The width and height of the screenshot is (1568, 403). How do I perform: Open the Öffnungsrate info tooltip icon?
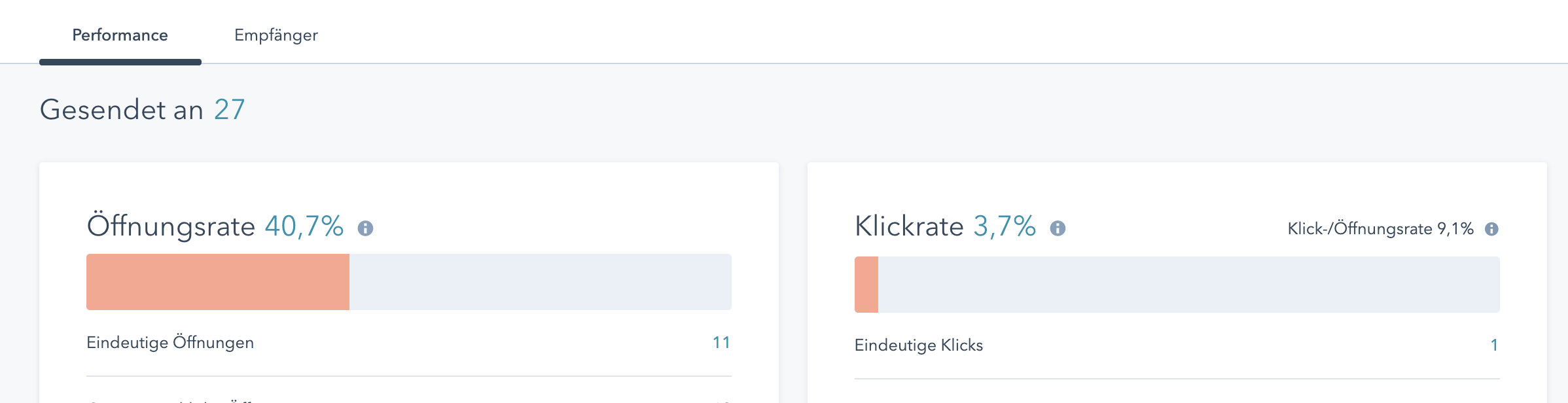point(365,228)
